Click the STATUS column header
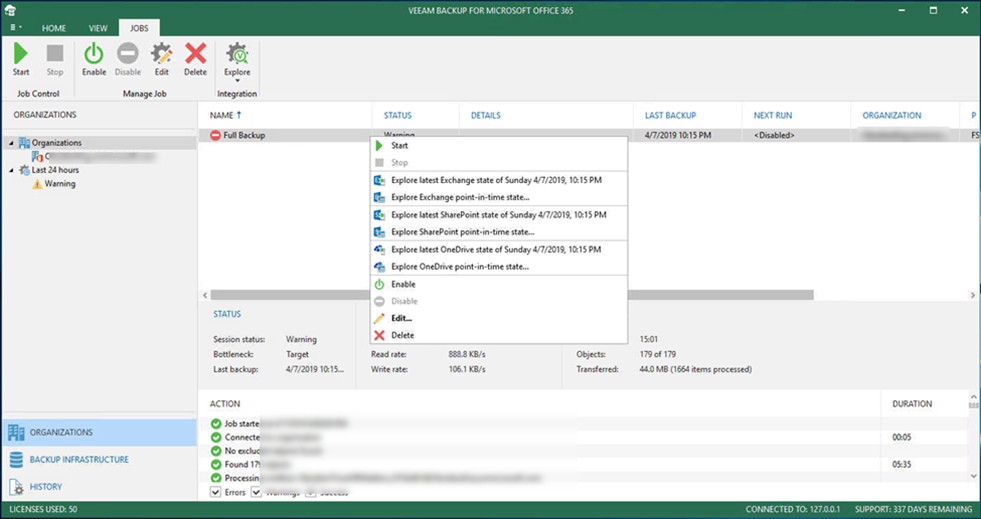Screen dimensions: 981x519 [397, 115]
